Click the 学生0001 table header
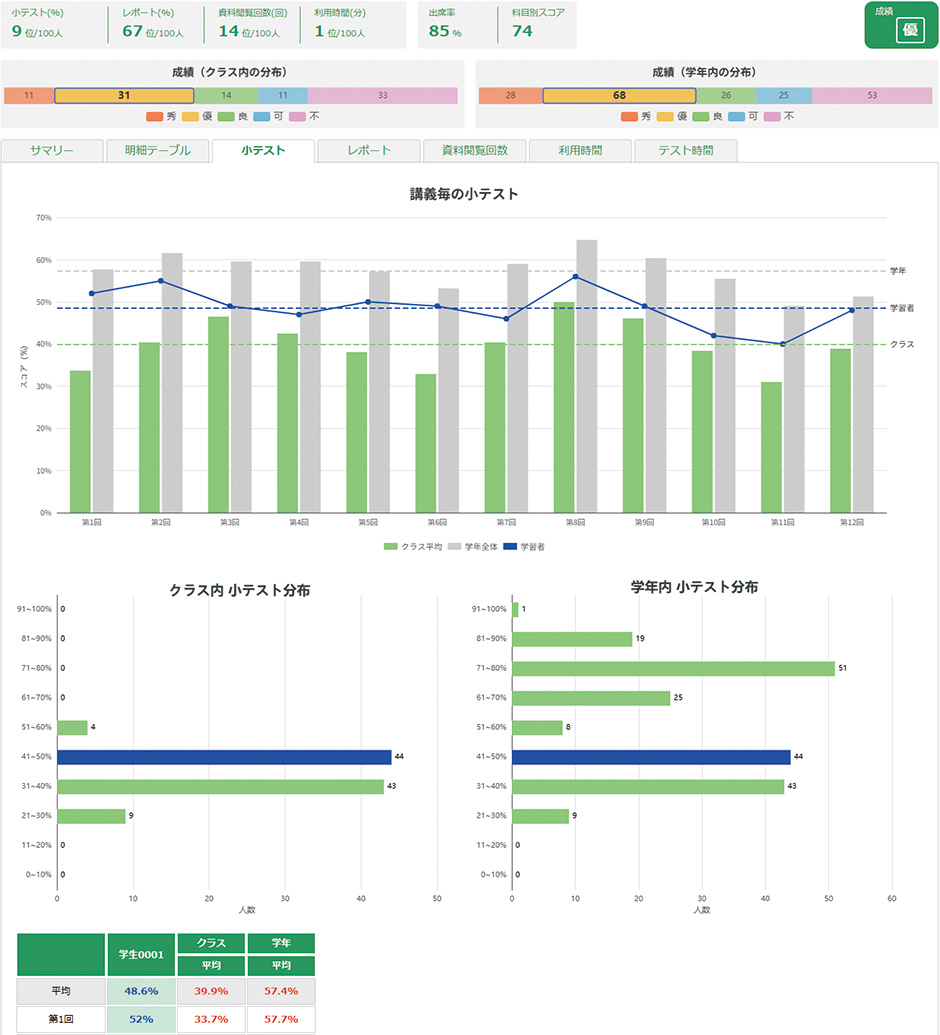 141,955
